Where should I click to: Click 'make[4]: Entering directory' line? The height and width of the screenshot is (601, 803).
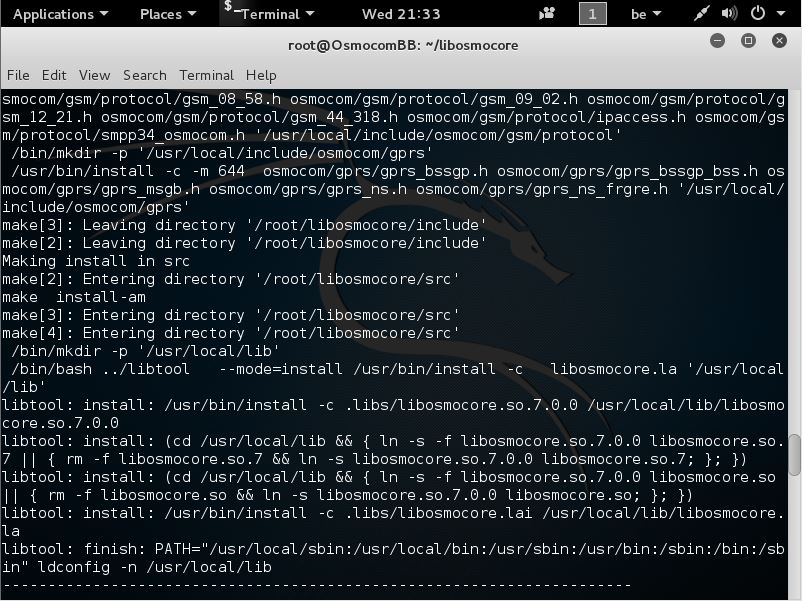coord(230,333)
